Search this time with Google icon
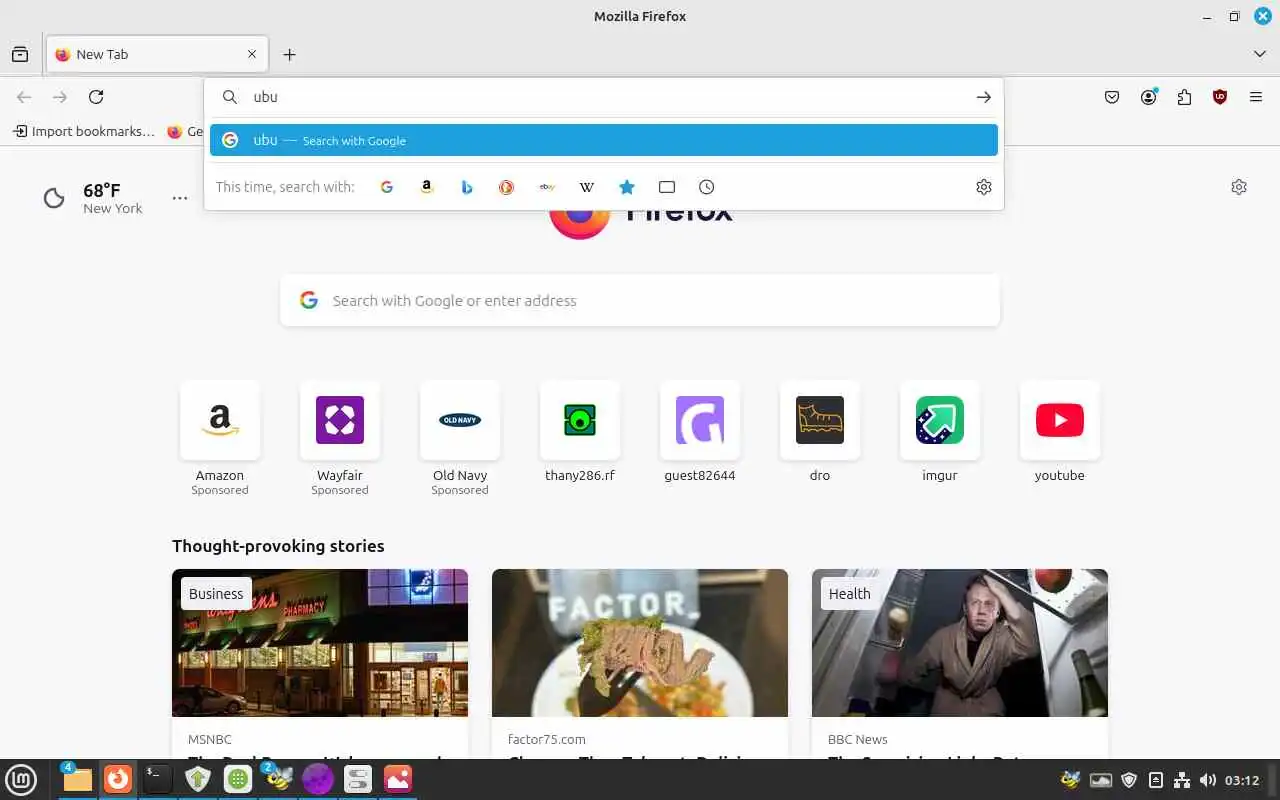This screenshot has width=1280, height=800. click(387, 187)
